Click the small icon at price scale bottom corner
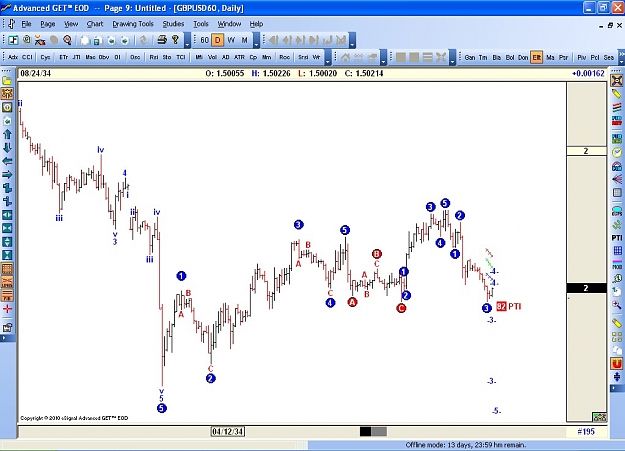Viewport: 625px width, 451px height. pyautogui.click(x=599, y=417)
